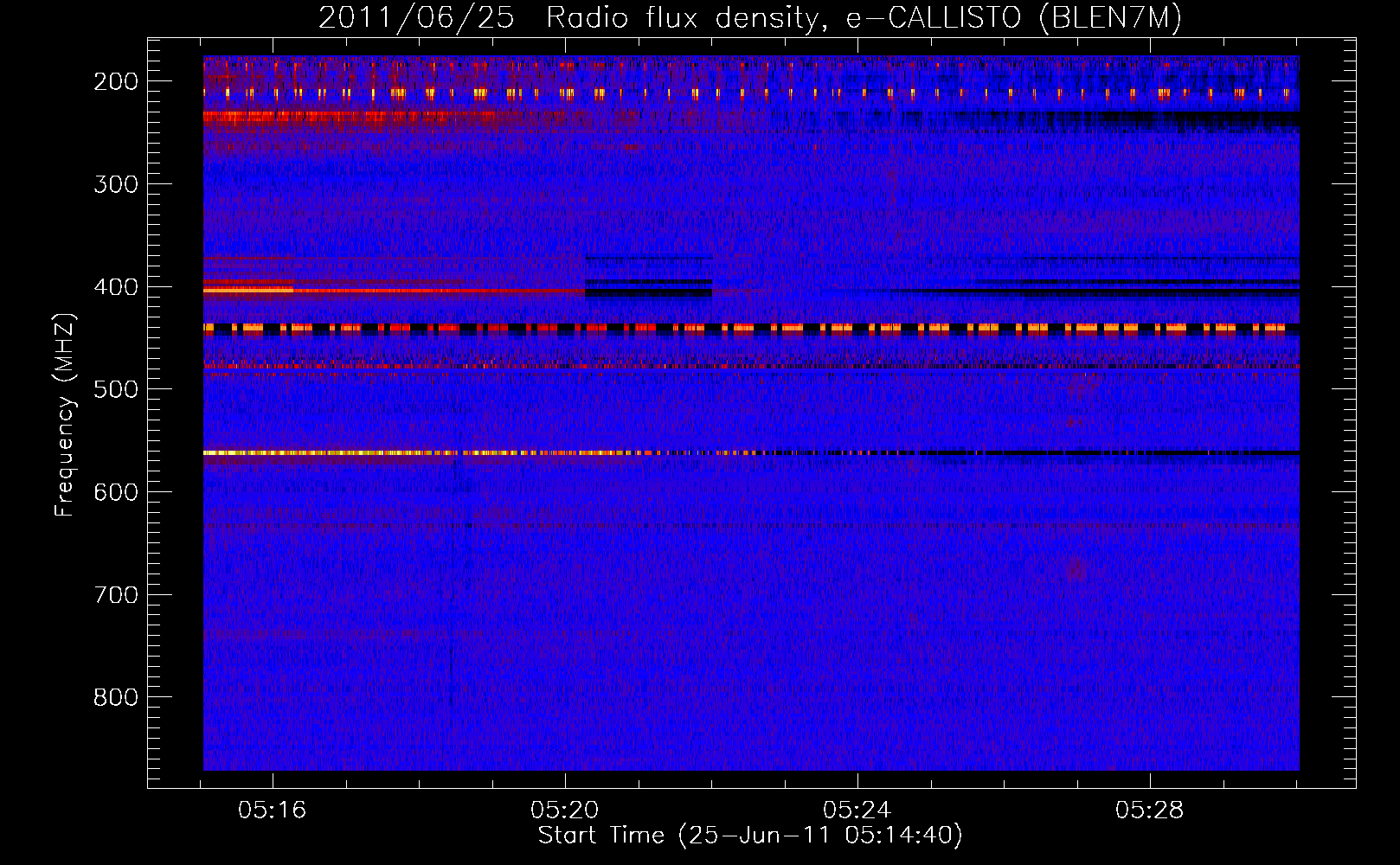Viewport: 1400px width, 865px height.
Task: Select the 700 frequency tick label
Action: tap(115, 595)
